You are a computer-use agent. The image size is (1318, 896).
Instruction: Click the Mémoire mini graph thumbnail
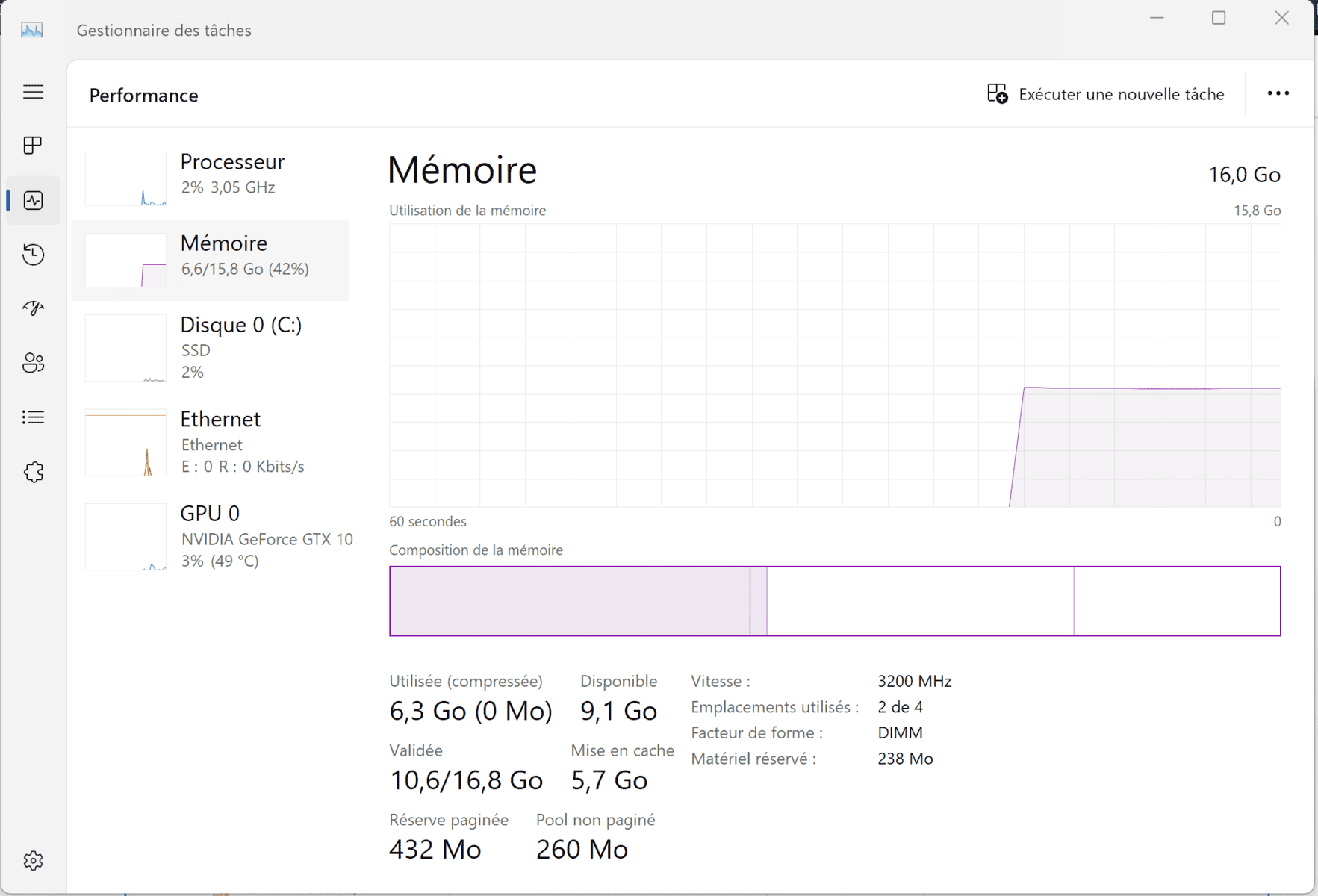pyautogui.click(x=125, y=261)
